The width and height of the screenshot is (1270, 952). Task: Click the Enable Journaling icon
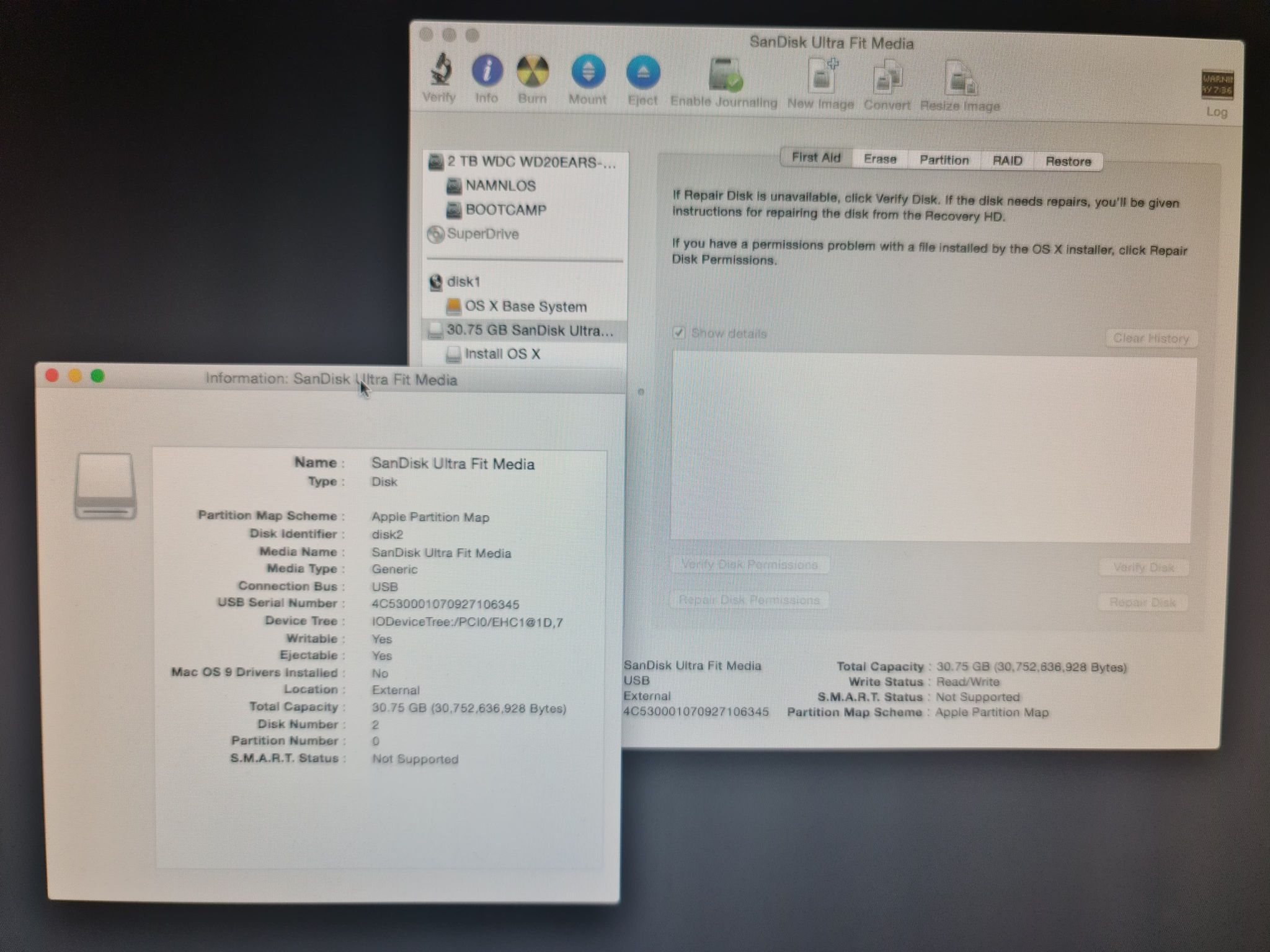(723, 74)
